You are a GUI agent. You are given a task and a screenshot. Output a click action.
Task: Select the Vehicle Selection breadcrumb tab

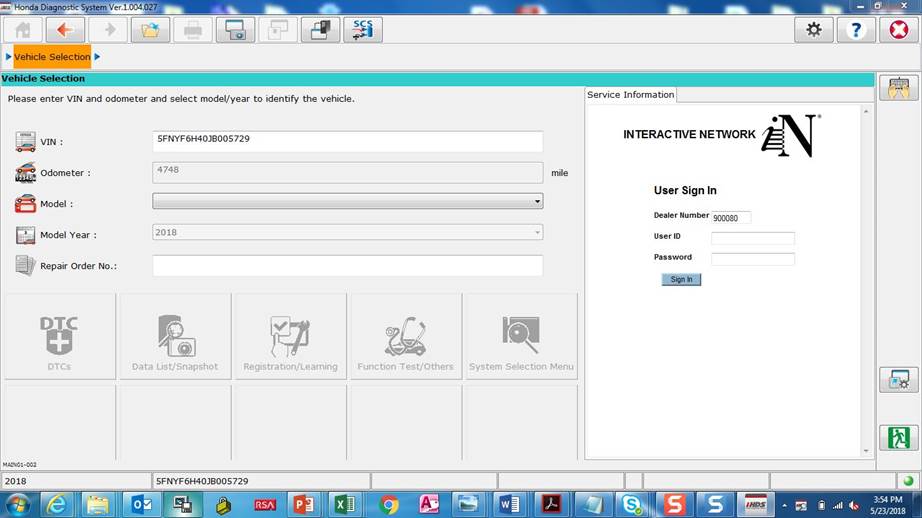52,57
